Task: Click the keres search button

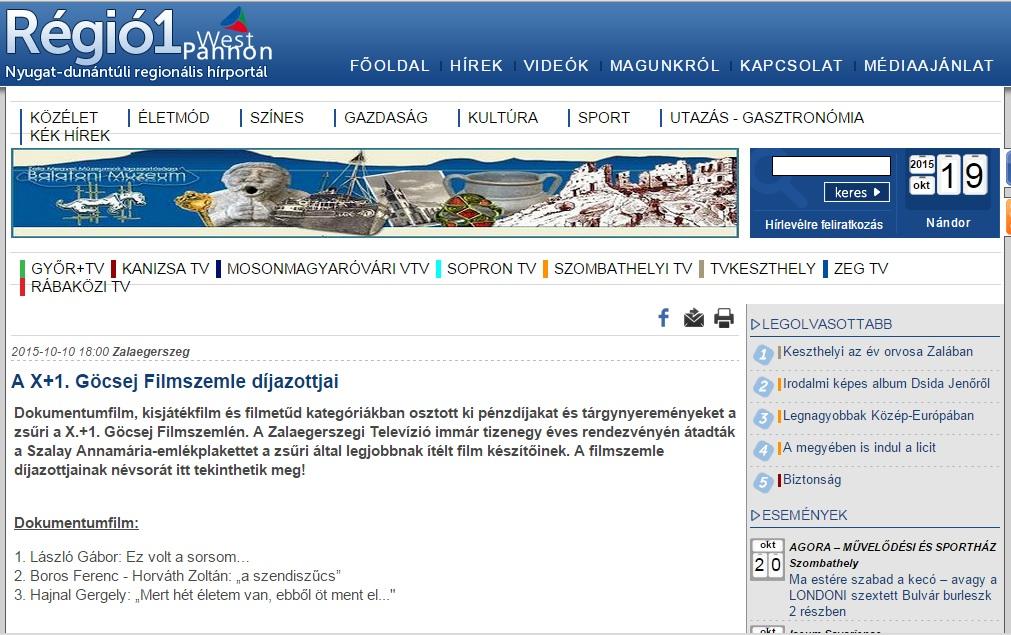Action: 857,192
